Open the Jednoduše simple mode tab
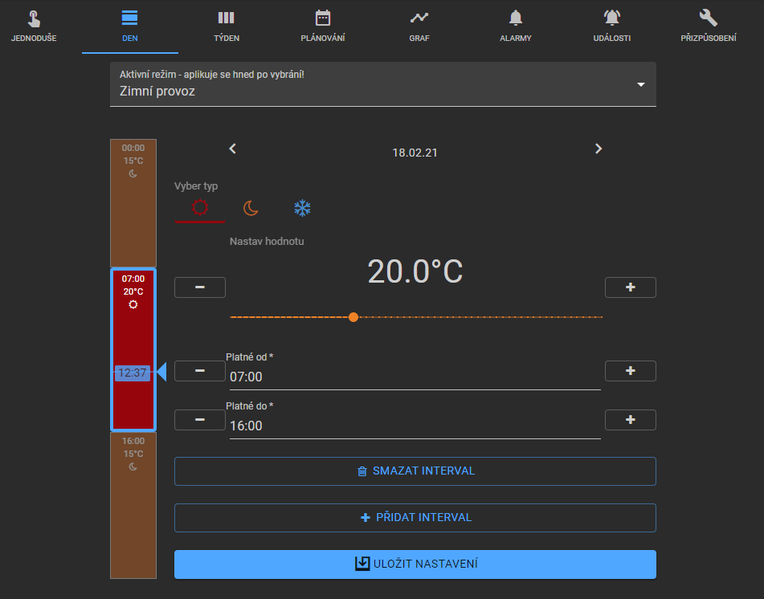The height and width of the screenshot is (599, 764). point(34,27)
